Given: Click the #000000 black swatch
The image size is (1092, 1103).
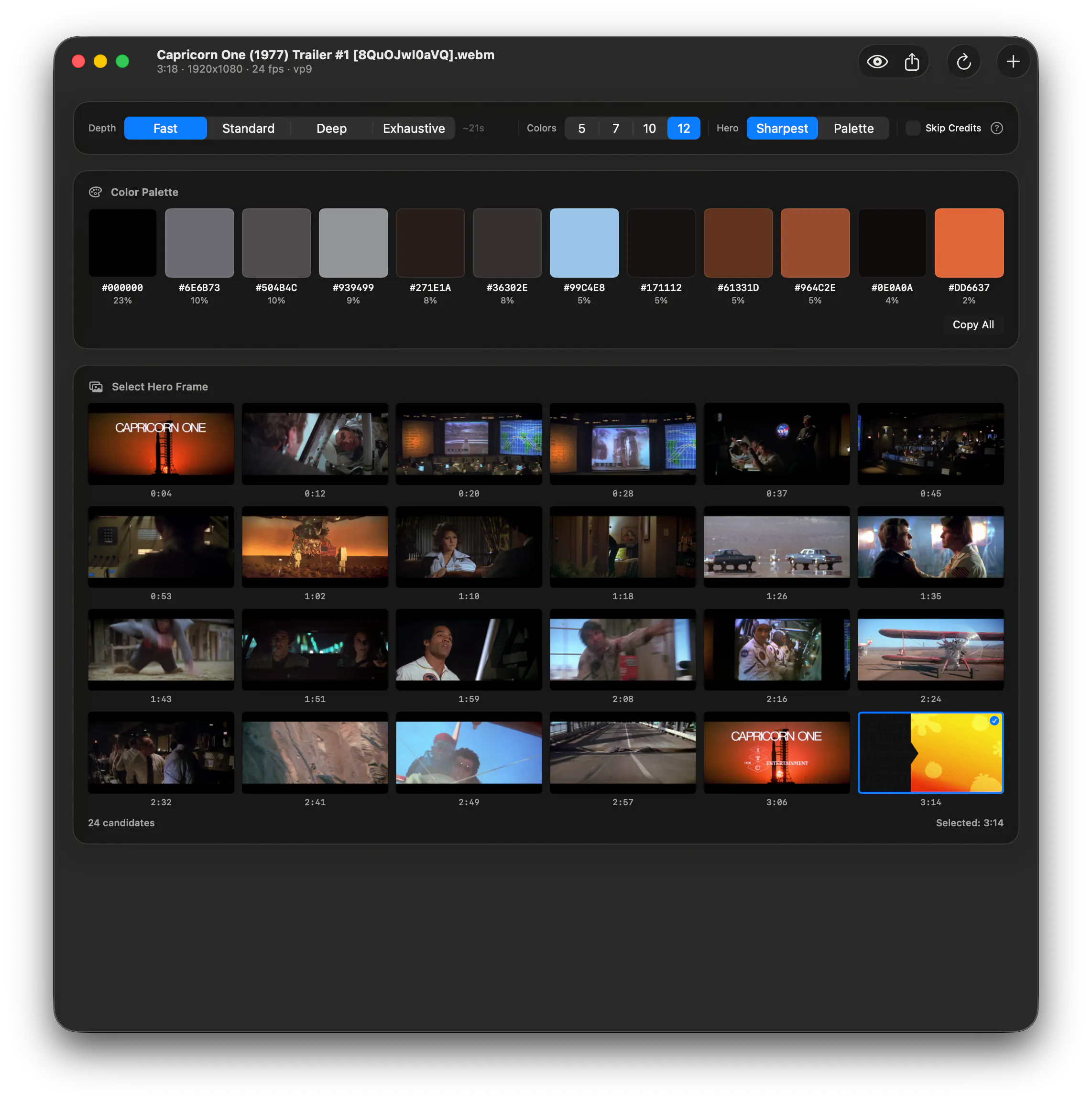Looking at the screenshot, I should coord(122,243).
